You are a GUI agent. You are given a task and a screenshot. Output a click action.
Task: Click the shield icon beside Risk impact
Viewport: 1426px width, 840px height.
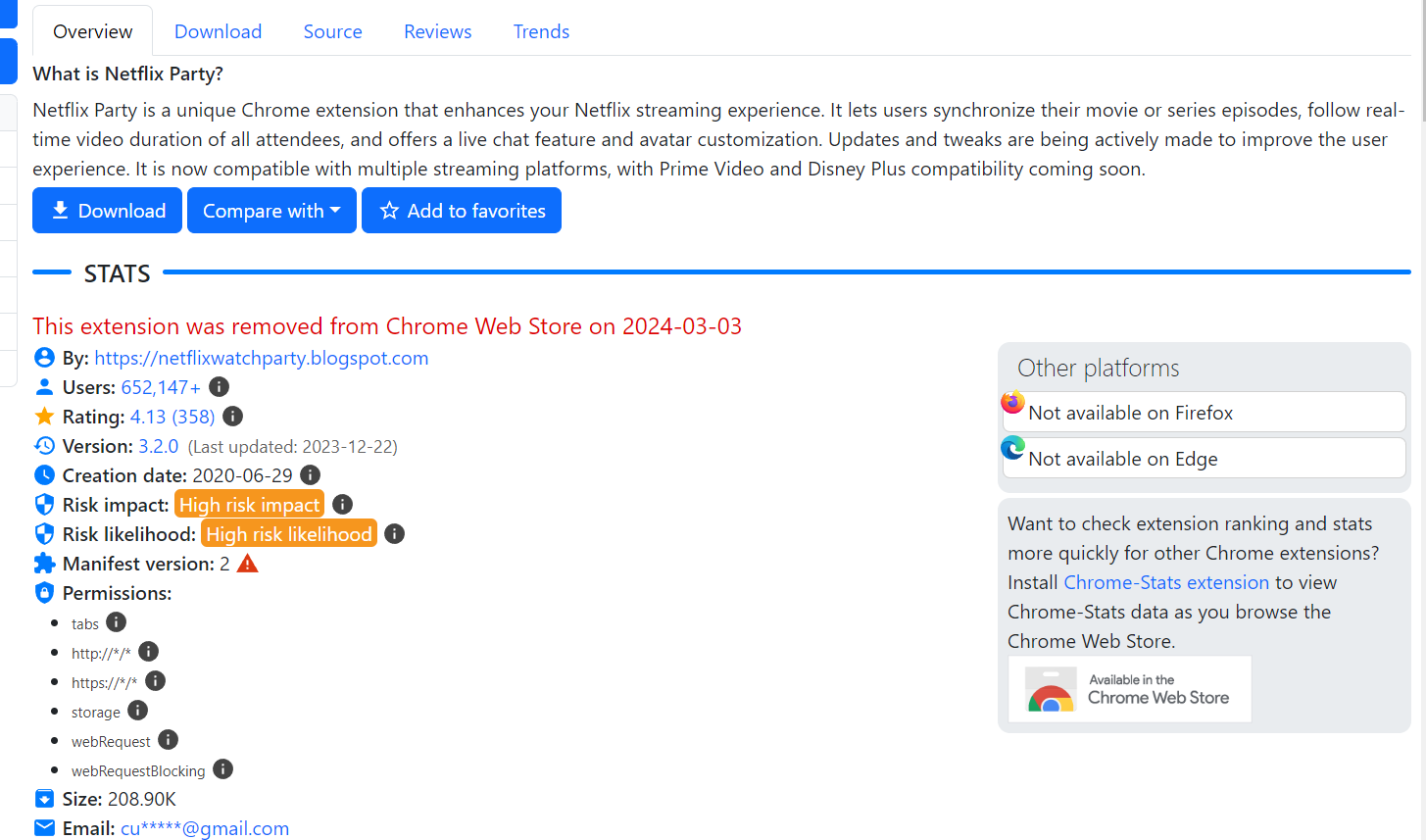click(44, 505)
